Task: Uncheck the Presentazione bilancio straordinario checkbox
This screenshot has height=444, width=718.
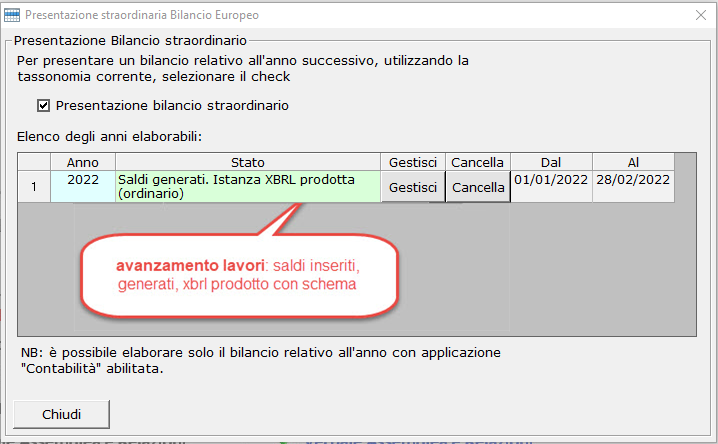Action: coord(43,105)
